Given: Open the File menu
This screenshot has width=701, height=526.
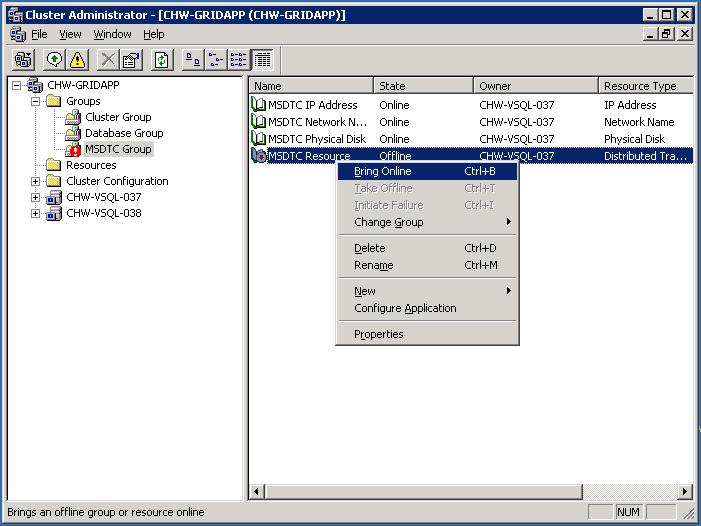Looking at the screenshot, I should [39, 34].
